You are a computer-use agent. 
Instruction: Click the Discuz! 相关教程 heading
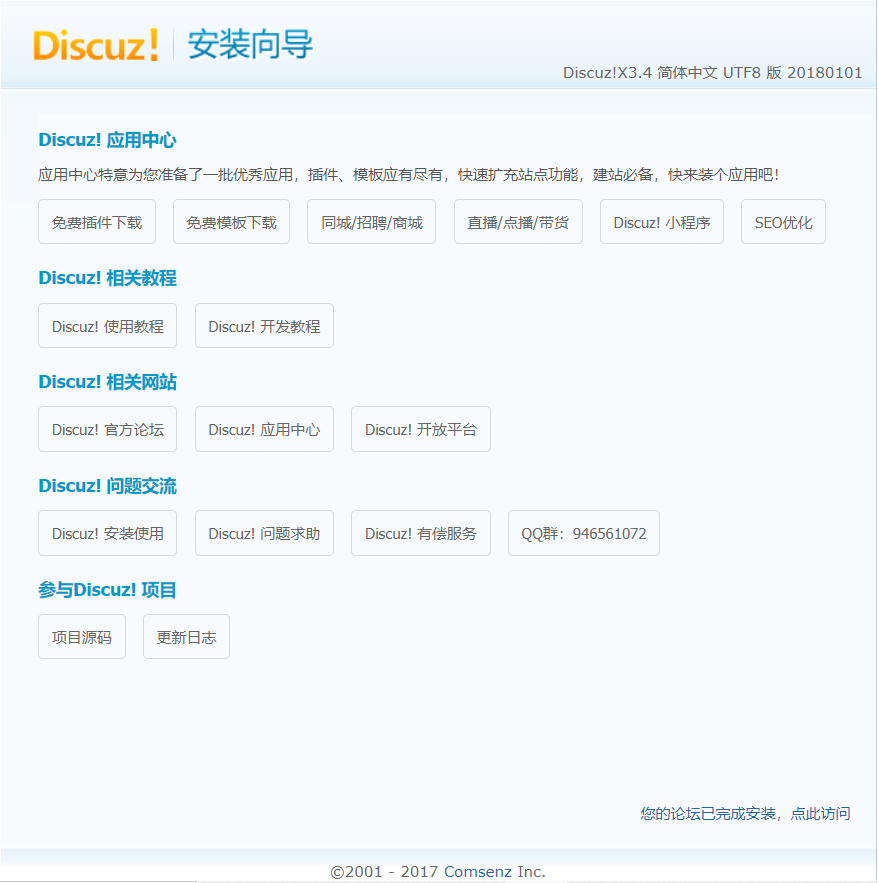[x=107, y=278]
